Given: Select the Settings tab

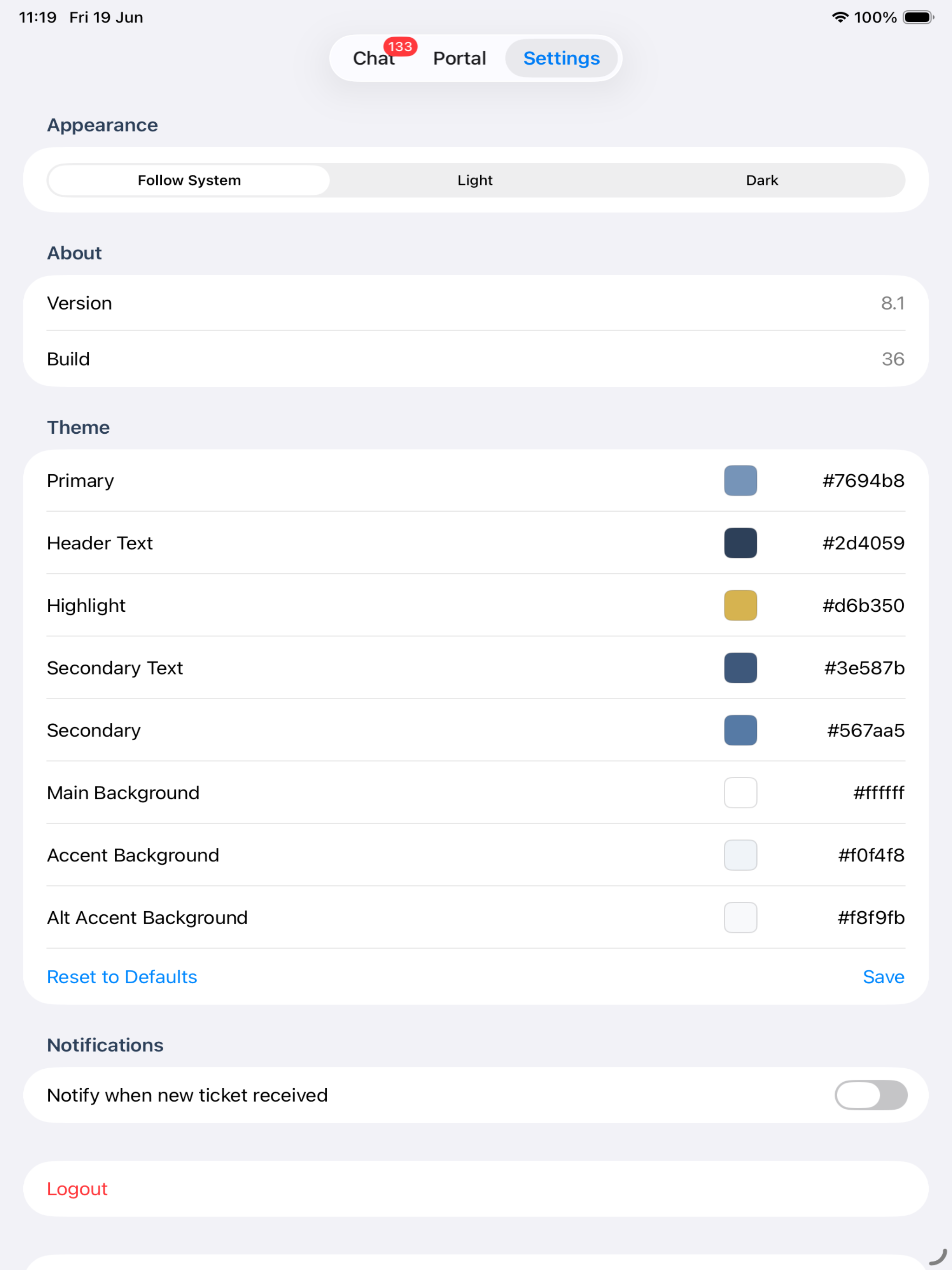Looking at the screenshot, I should [x=561, y=58].
